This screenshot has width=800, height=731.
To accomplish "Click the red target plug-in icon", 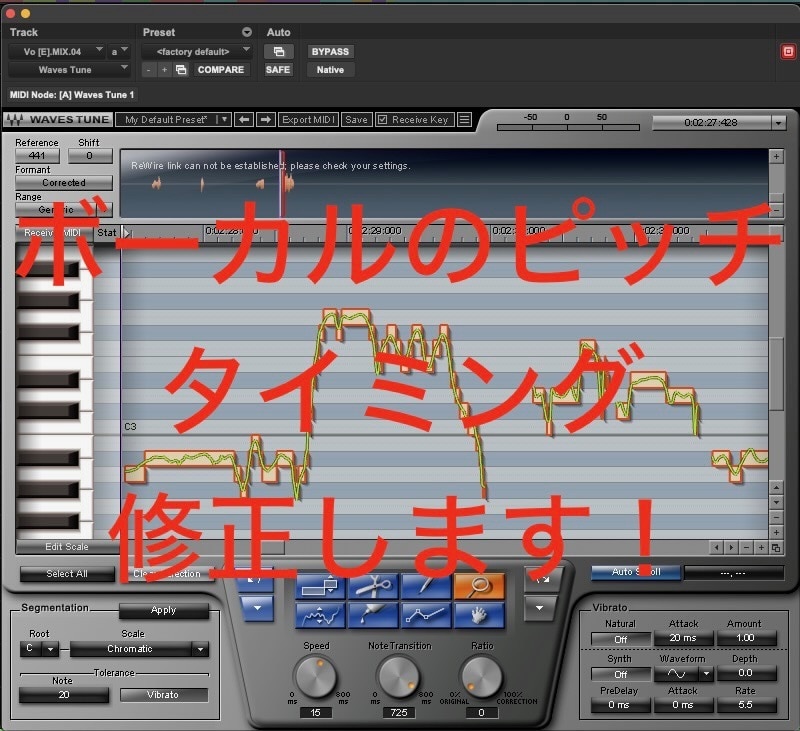I will pyautogui.click(x=788, y=52).
